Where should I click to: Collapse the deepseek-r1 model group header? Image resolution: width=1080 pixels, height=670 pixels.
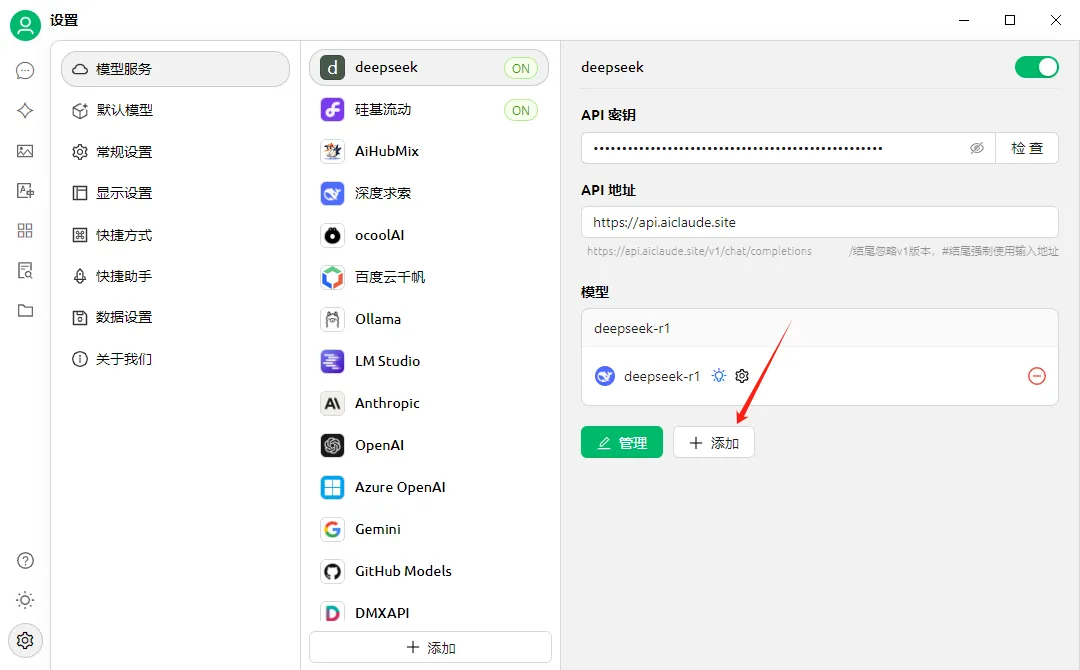coord(819,328)
